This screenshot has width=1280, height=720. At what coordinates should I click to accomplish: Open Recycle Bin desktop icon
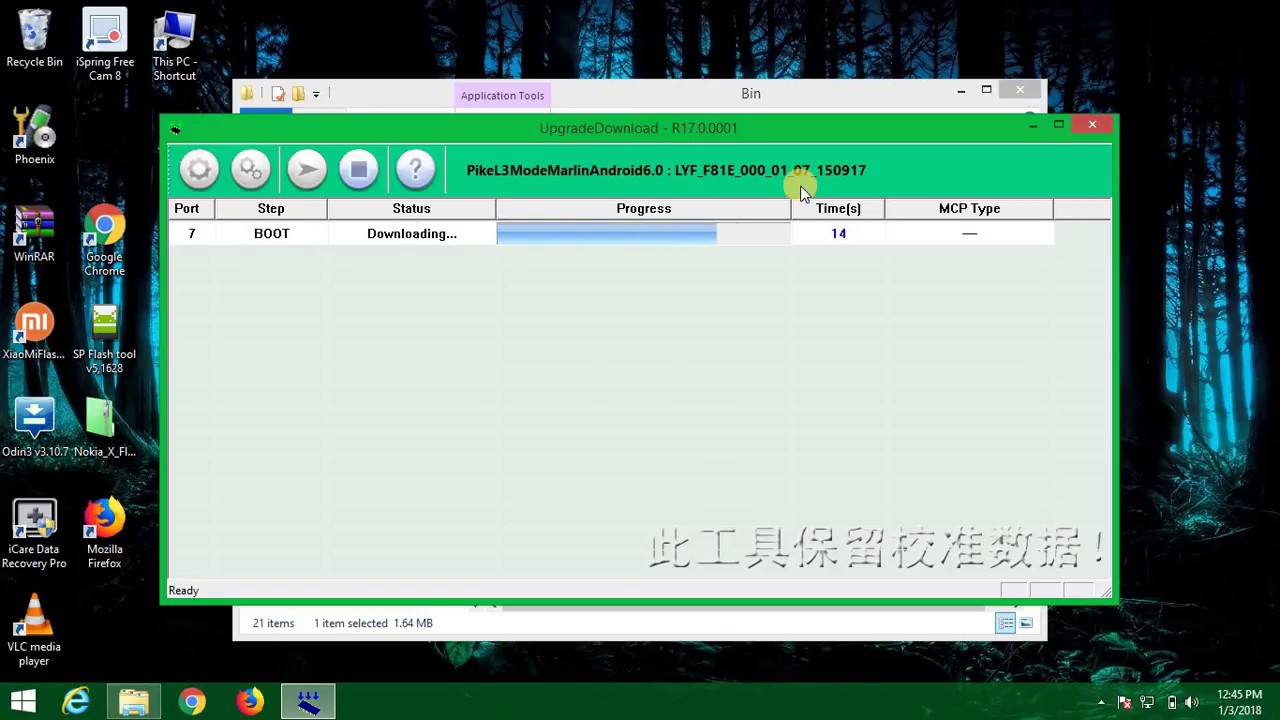tap(34, 40)
